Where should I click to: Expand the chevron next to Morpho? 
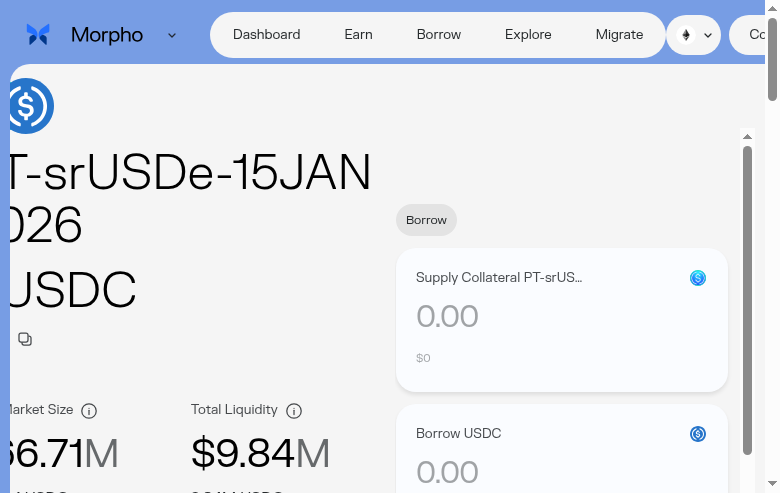(x=172, y=35)
